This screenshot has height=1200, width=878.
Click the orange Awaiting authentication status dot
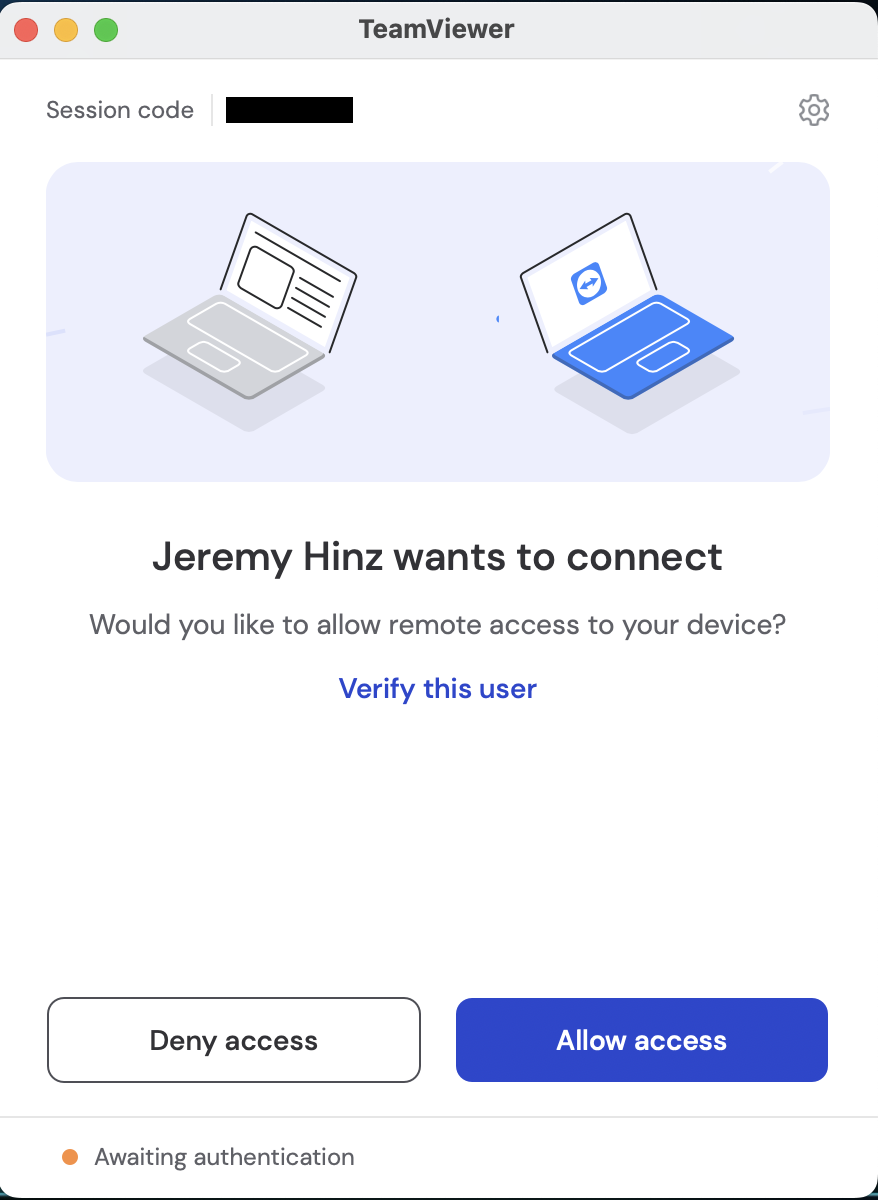coord(69,1157)
